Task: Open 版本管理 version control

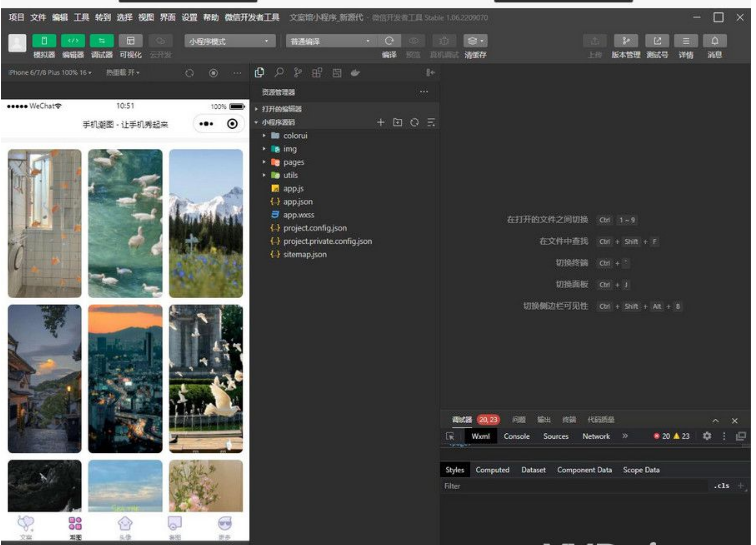Action: click(x=626, y=41)
